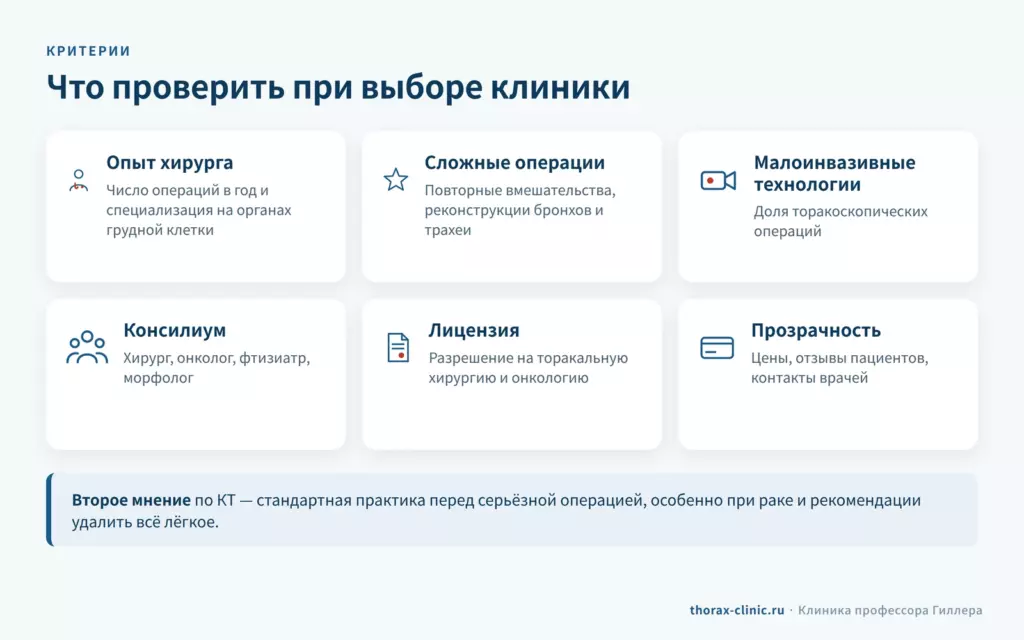Viewport: 1024px width, 640px height.
Task: Click text Разрешение на торакальную хирургию и онкологию
Action: point(528,368)
